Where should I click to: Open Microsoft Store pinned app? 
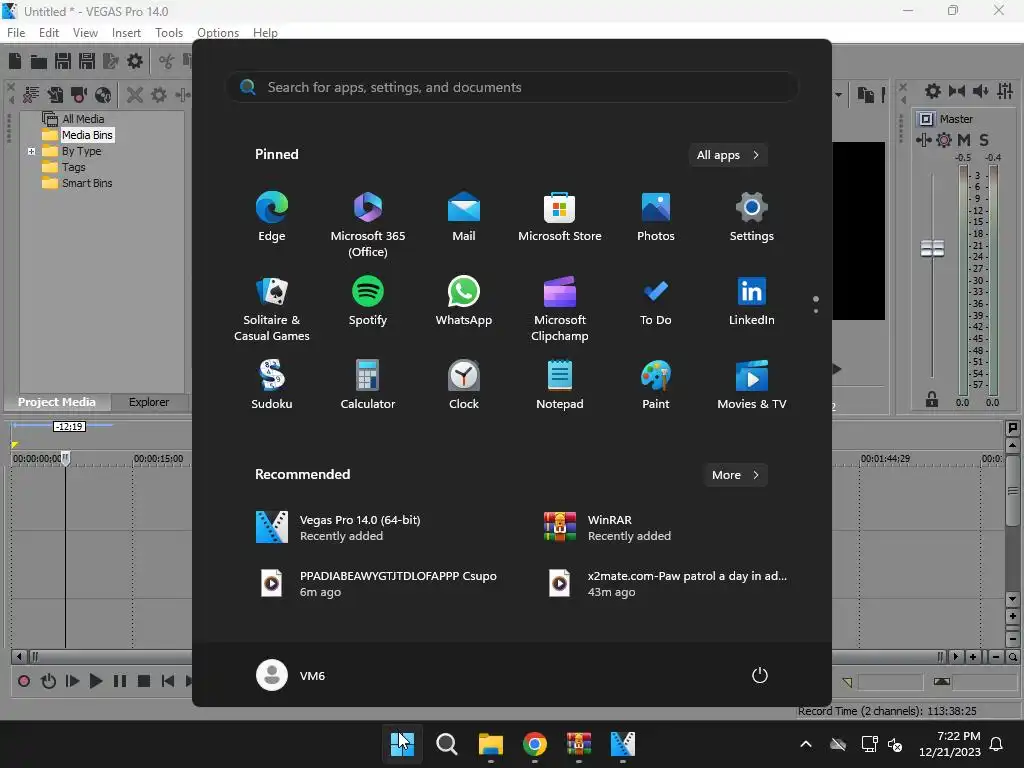tap(560, 217)
